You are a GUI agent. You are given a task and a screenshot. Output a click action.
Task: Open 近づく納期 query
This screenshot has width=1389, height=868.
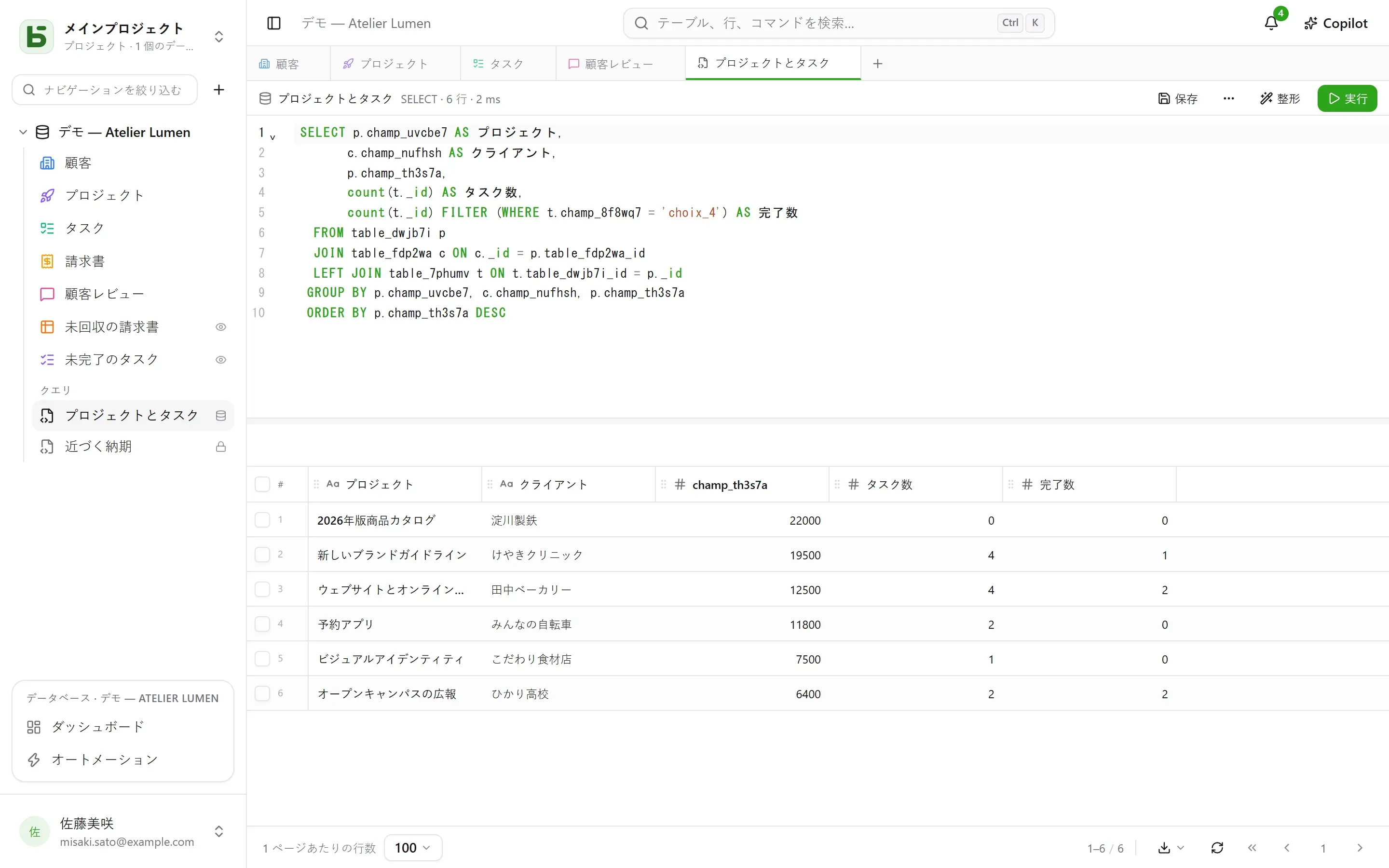[133, 447]
